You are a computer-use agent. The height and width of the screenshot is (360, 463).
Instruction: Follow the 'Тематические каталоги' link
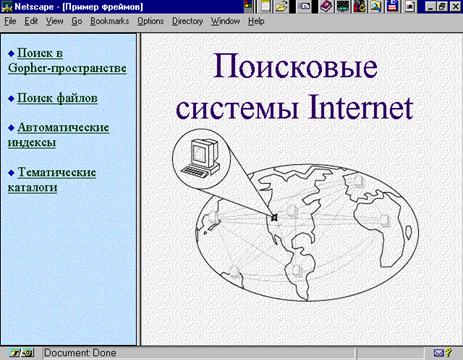point(52,180)
